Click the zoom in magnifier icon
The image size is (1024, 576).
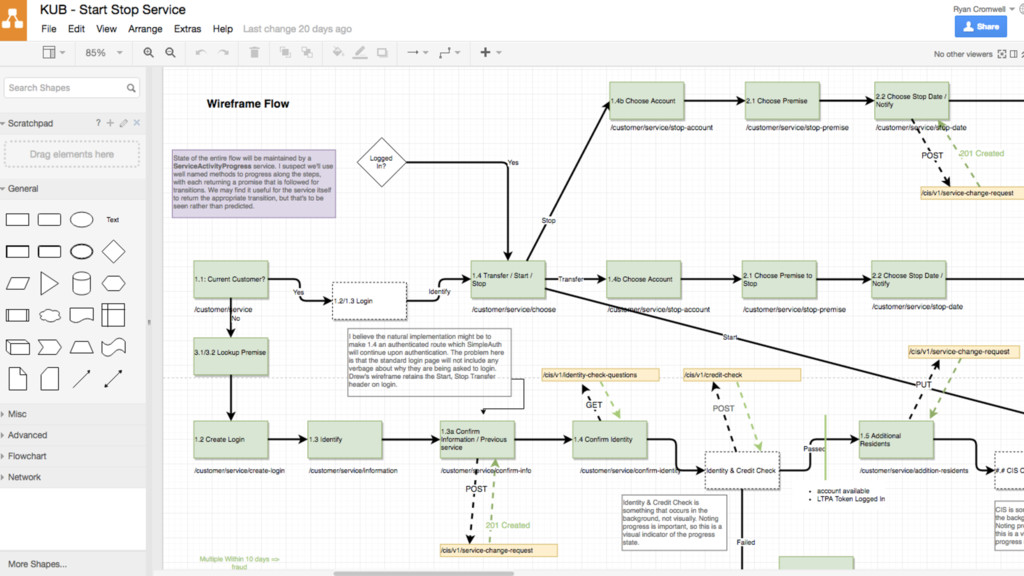(149, 53)
